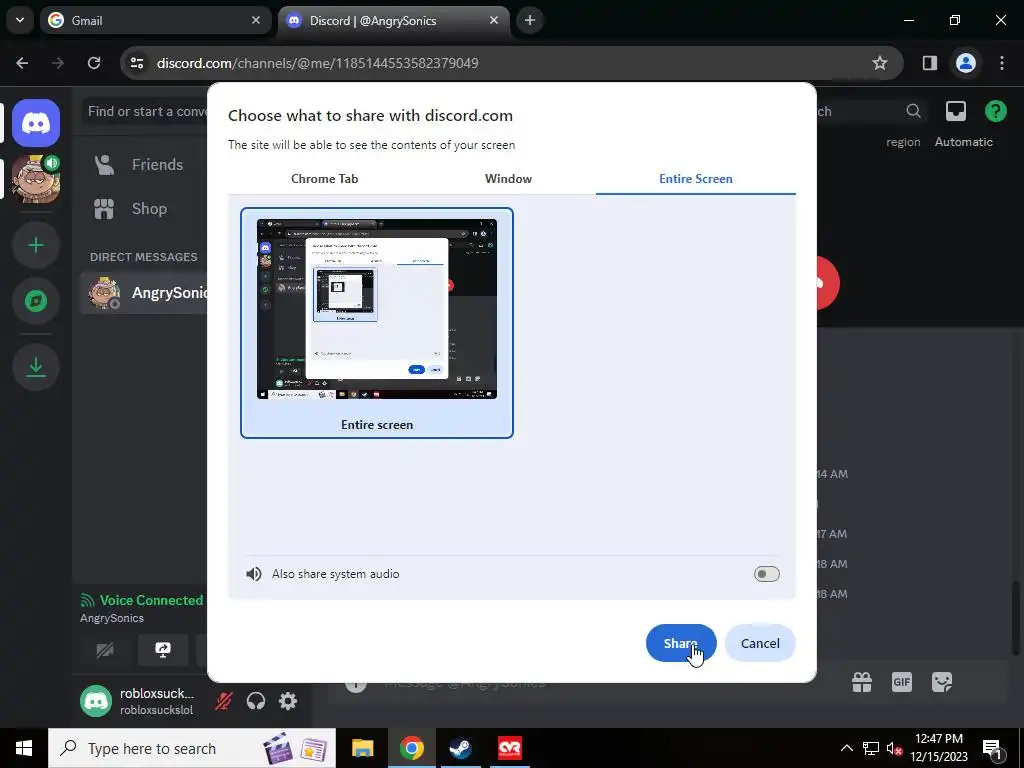The image size is (1024, 768).
Task: Open the tab search dropdown arrow
Action: click(20, 21)
